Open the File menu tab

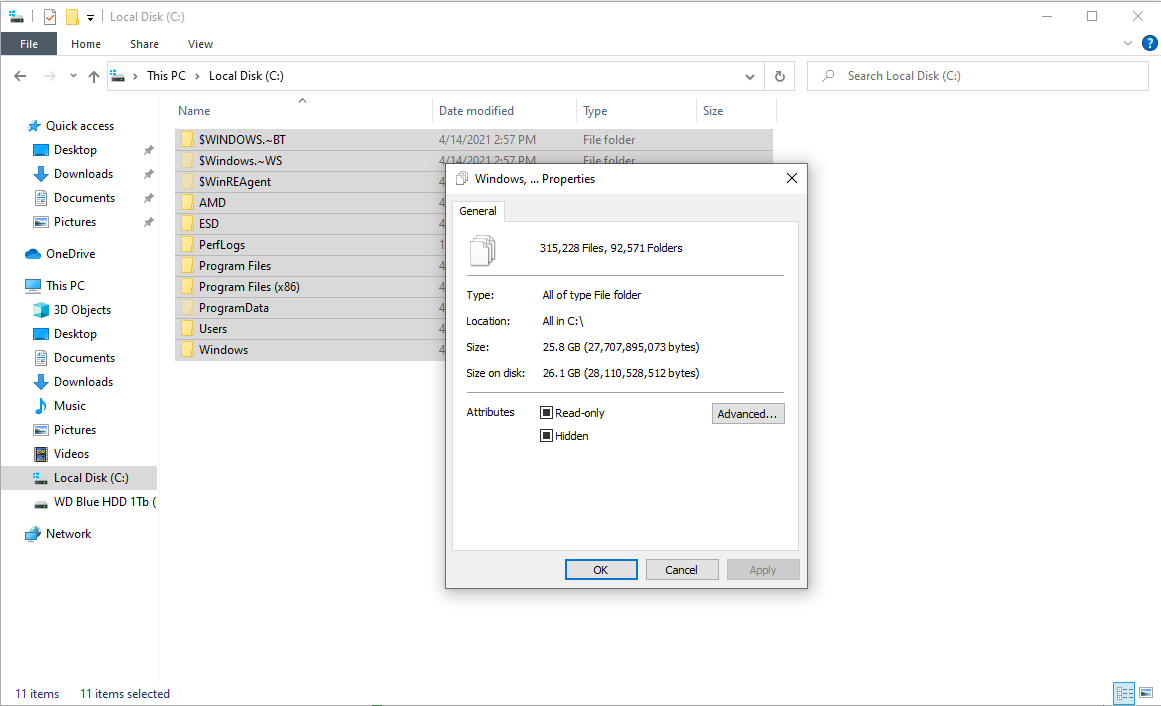pos(29,44)
